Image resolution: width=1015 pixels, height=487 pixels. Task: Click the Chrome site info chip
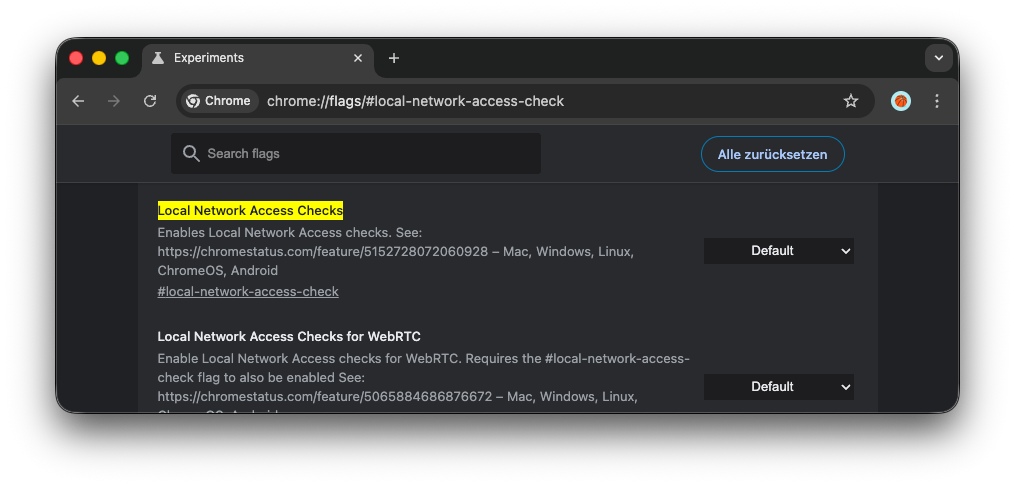218,101
